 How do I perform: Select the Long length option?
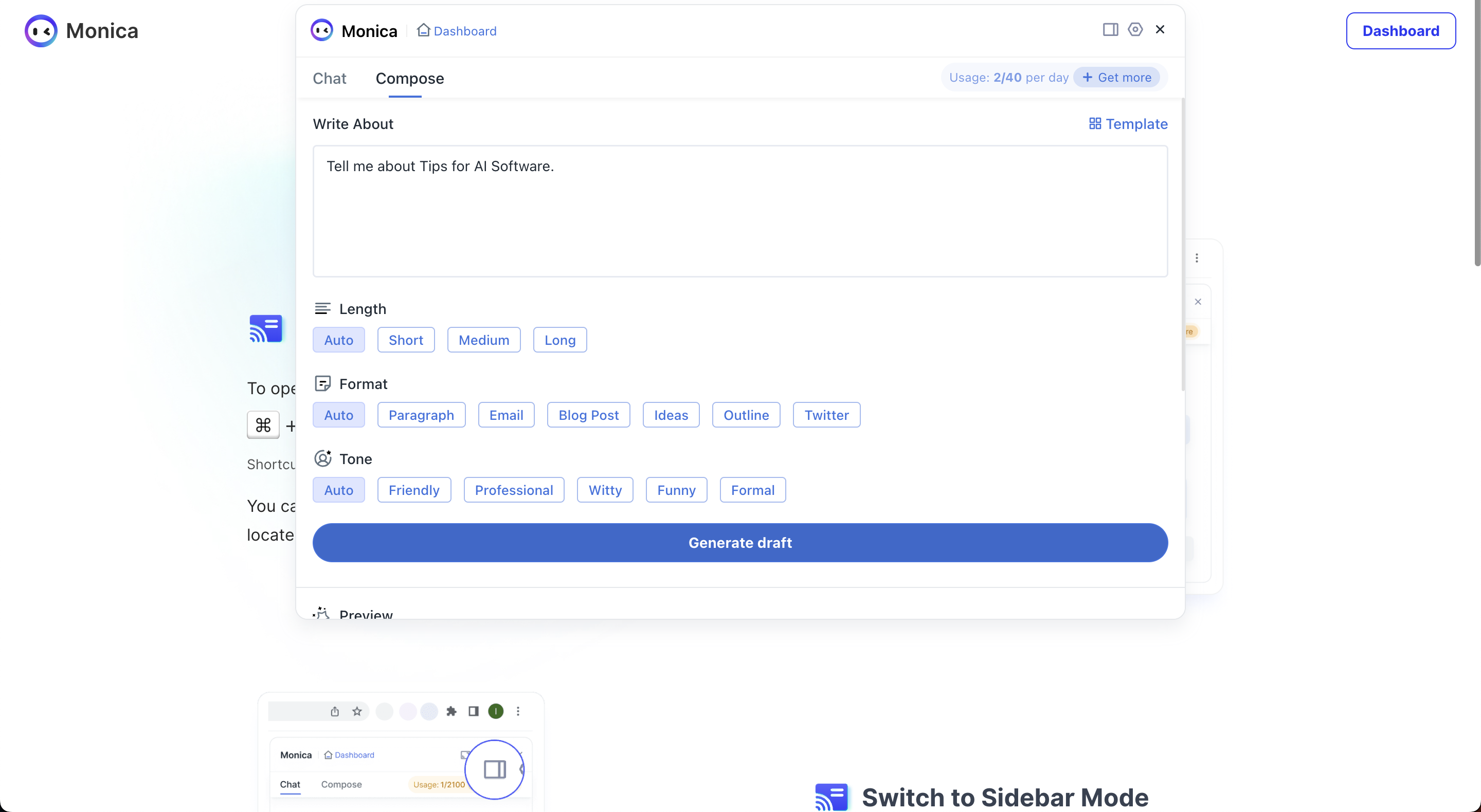560,340
